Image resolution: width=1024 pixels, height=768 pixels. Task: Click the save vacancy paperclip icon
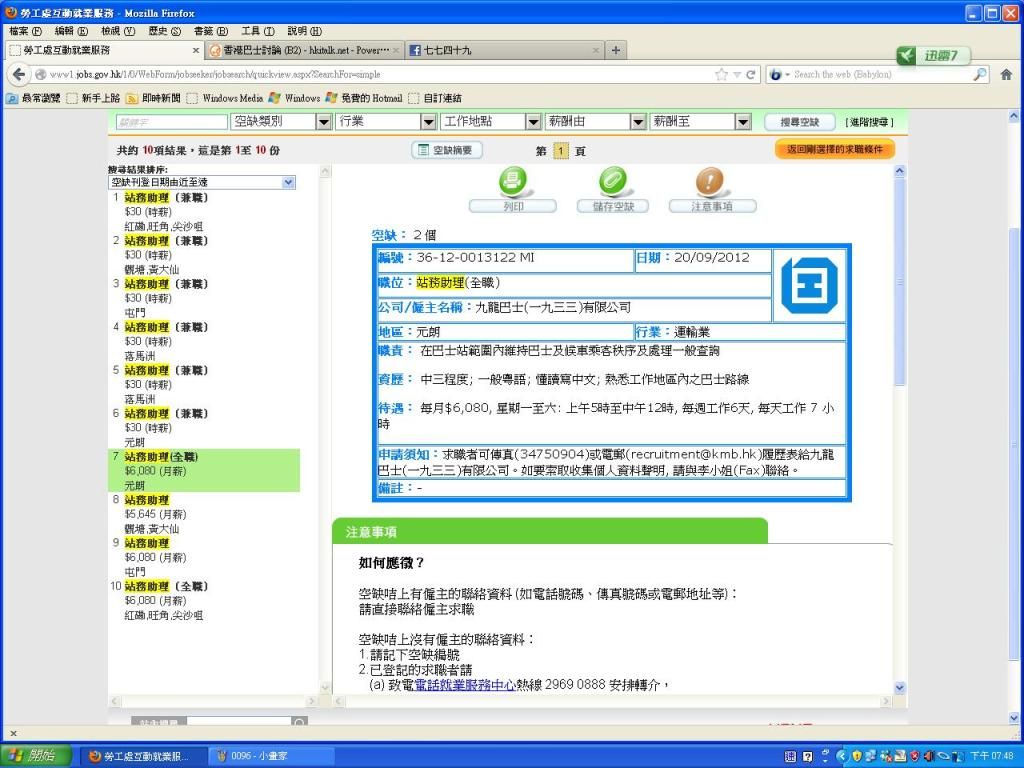[x=613, y=181]
